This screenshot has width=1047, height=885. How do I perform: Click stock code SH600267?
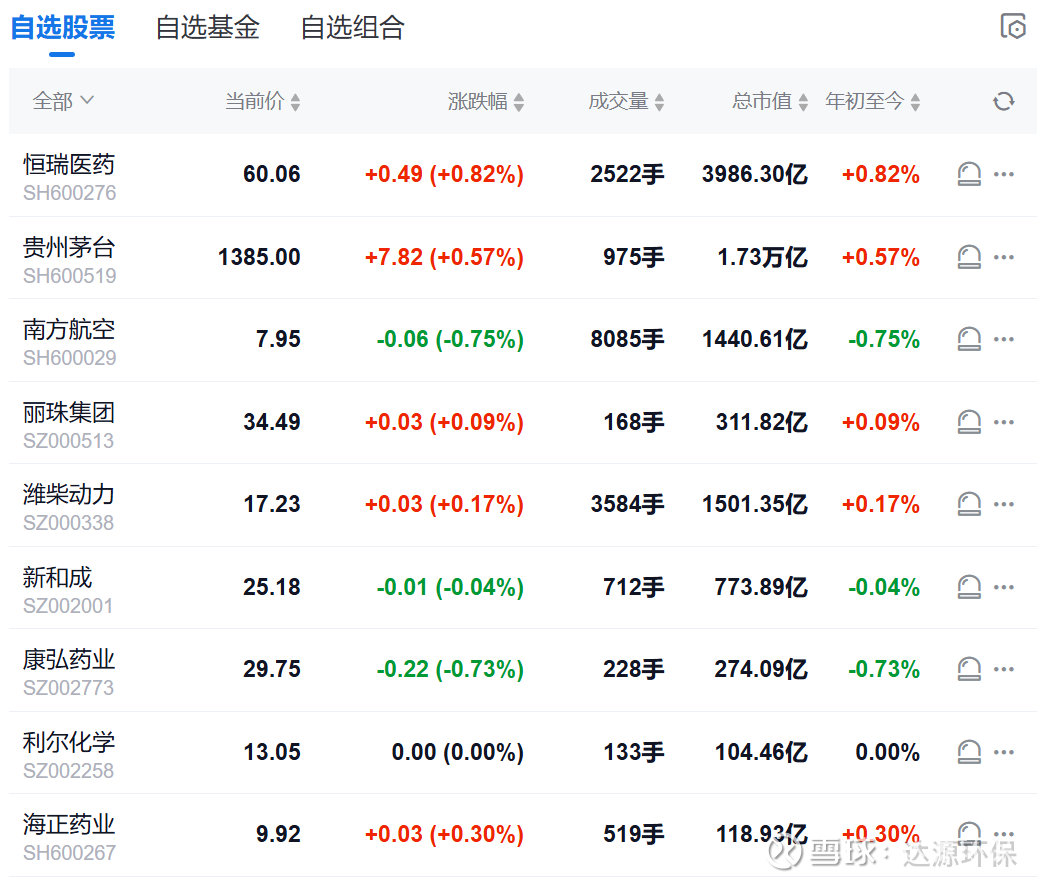click(69, 853)
